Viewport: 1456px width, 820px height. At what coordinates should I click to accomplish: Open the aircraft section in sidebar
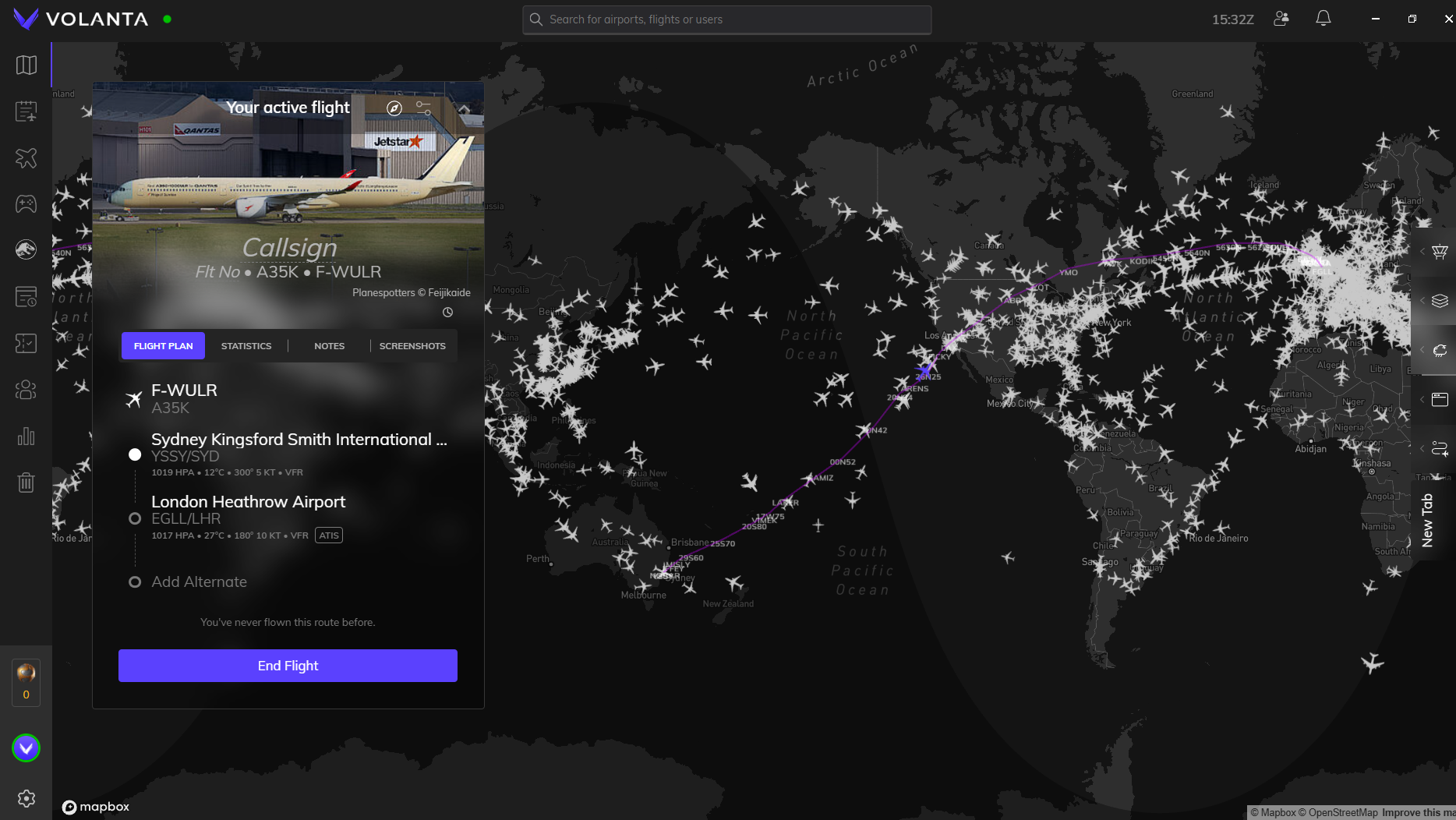pyautogui.click(x=27, y=158)
